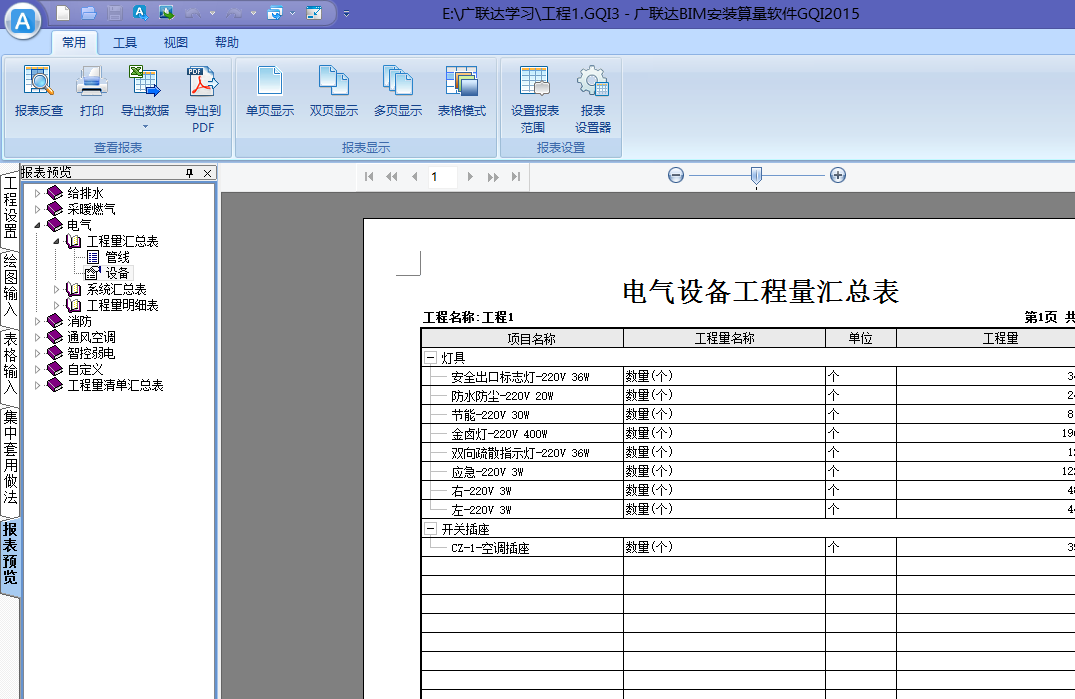Open 帮助 ribbon tab
The height and width of the screenshot is (699, 1075).
[x=227, y=42]
